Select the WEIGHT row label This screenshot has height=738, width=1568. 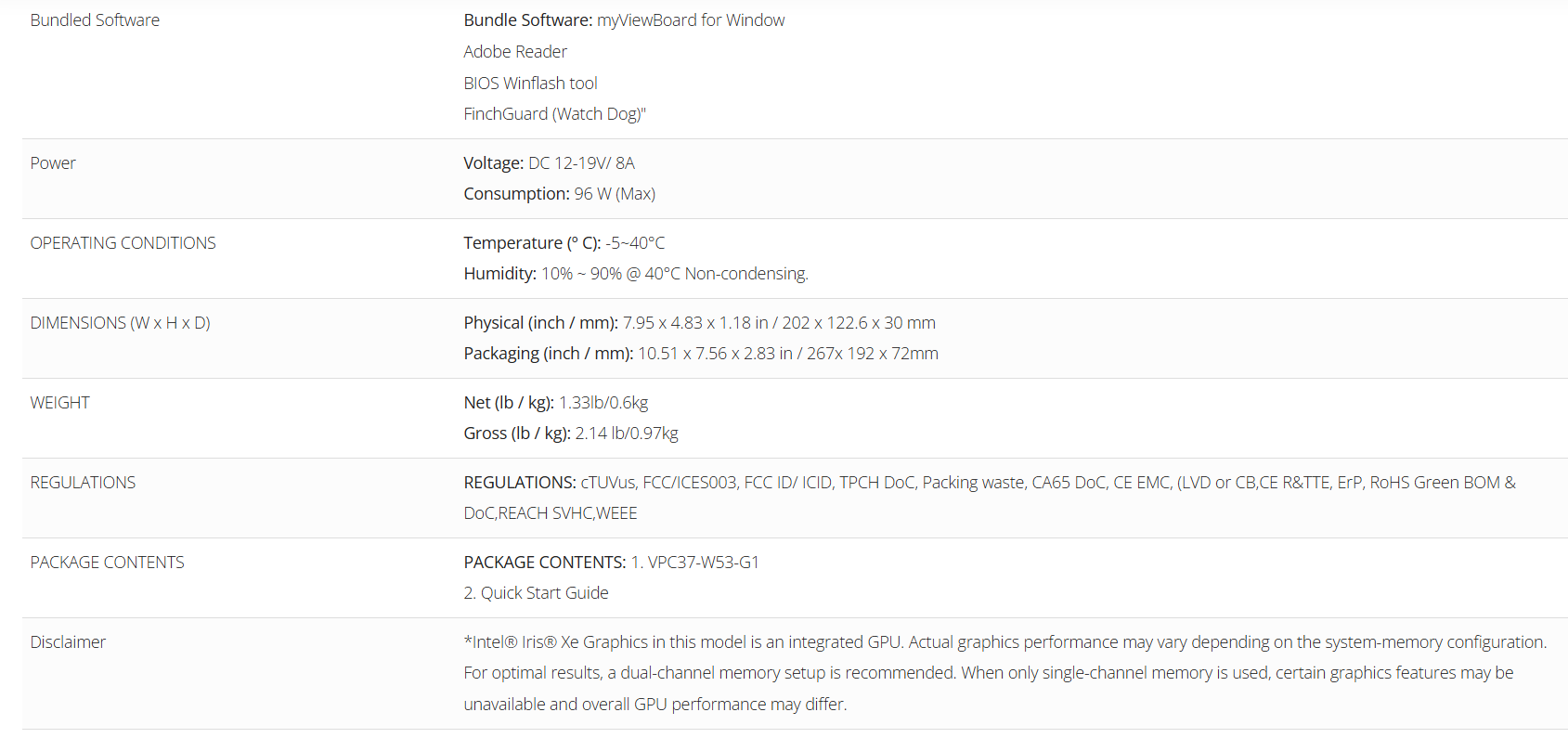[x=59, y=403]
